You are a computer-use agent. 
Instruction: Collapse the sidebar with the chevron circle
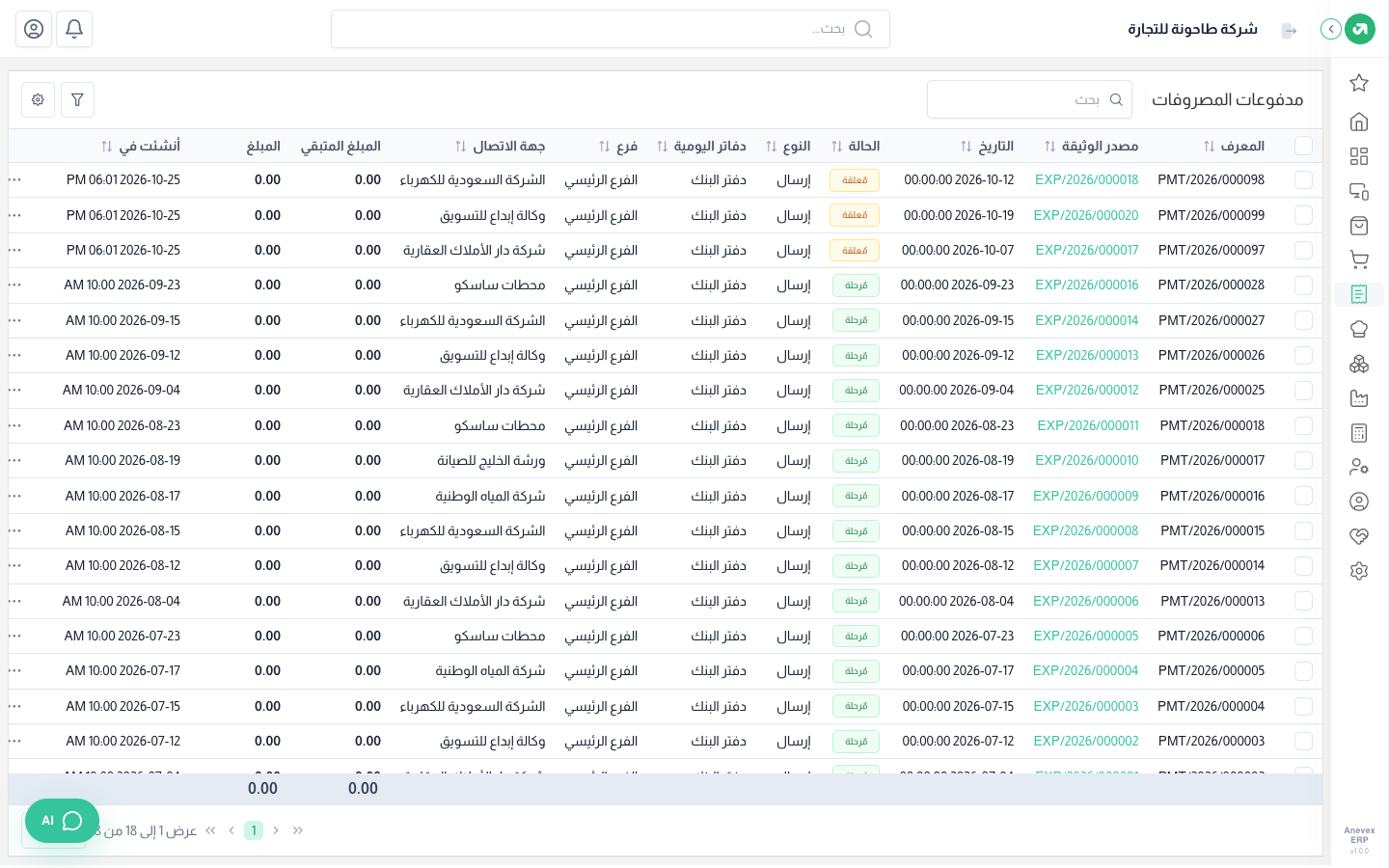point(1331,29)
